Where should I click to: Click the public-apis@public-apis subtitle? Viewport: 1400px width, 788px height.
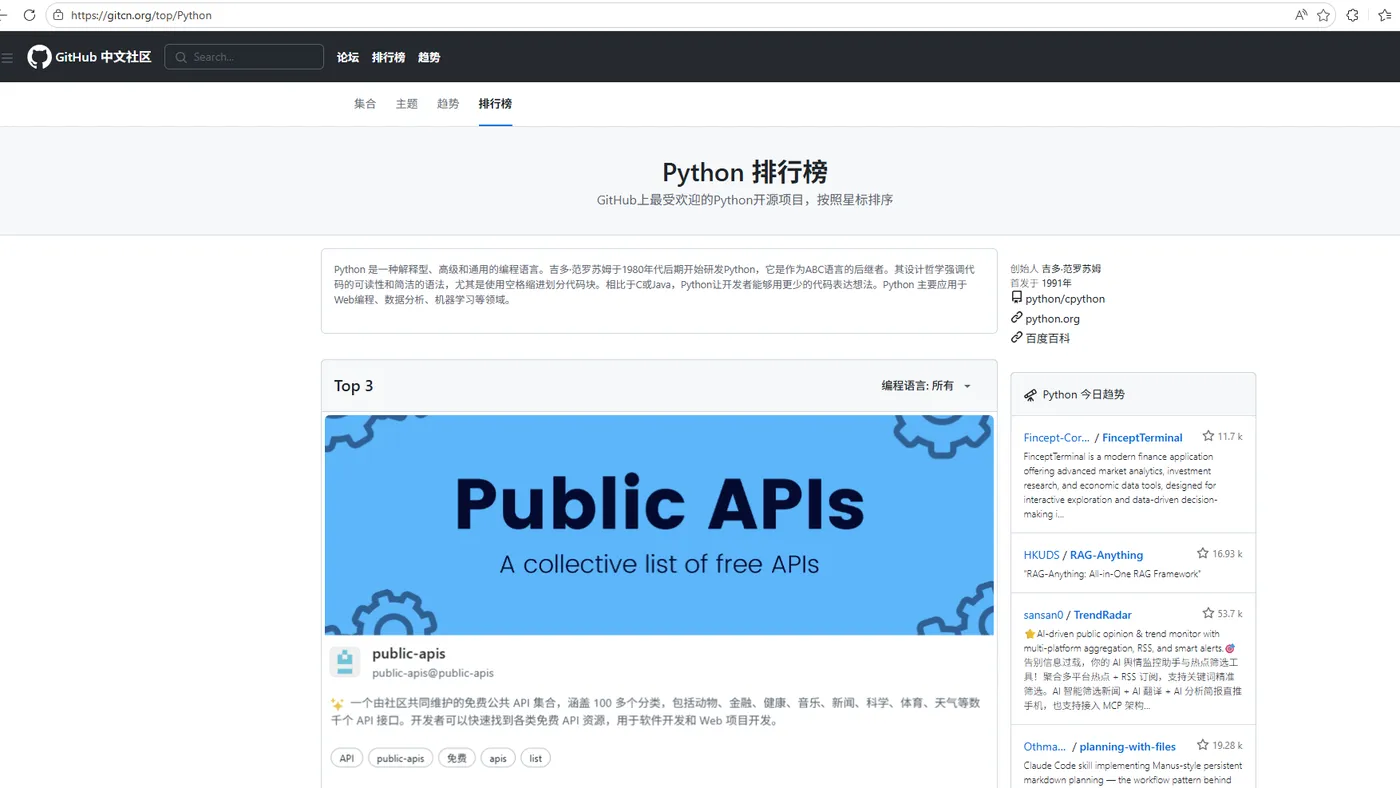pyautogui.click(x=433, y=673)
